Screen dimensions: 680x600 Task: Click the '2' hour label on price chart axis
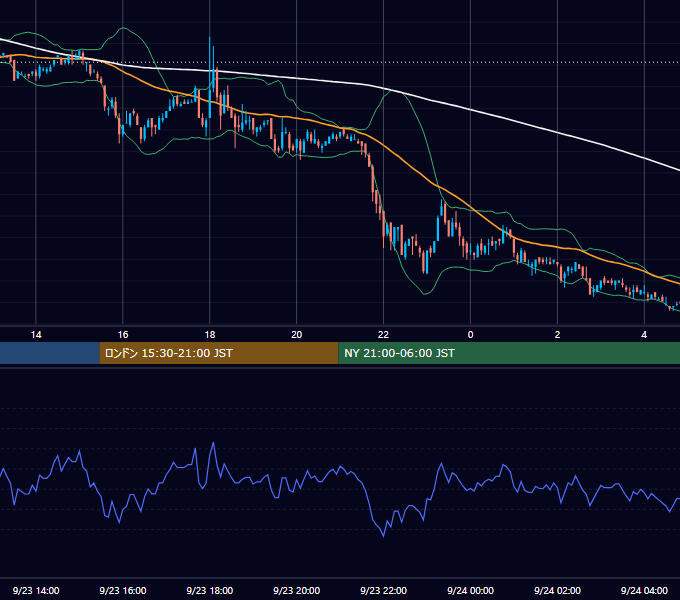tap(557, 334)
